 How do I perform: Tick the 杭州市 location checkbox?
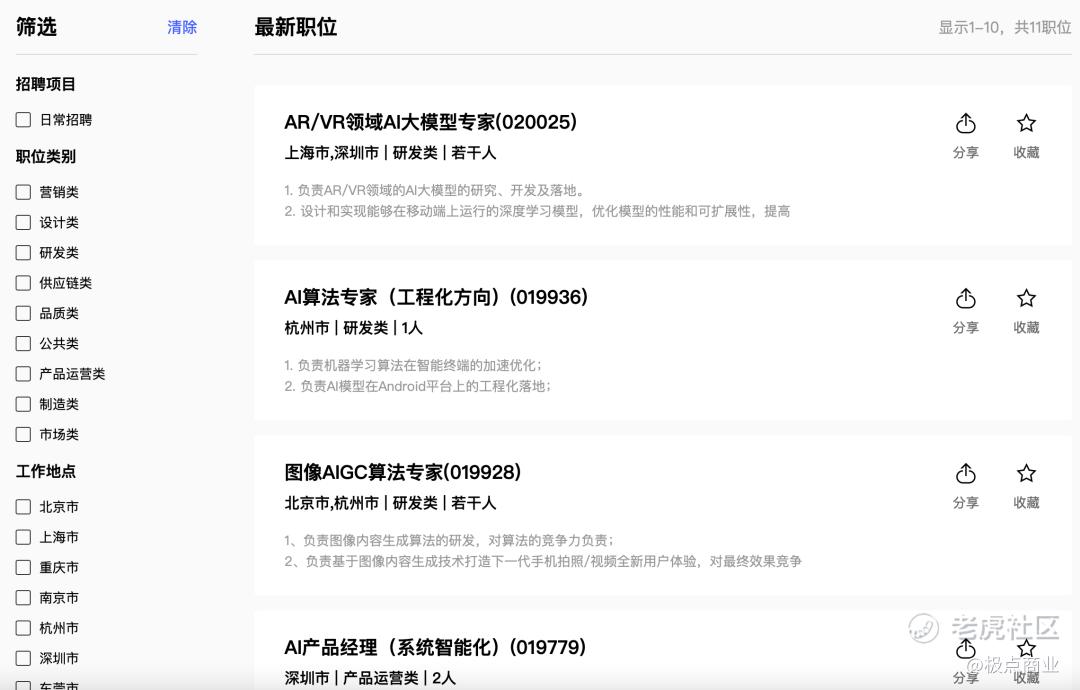pos(23,628)
